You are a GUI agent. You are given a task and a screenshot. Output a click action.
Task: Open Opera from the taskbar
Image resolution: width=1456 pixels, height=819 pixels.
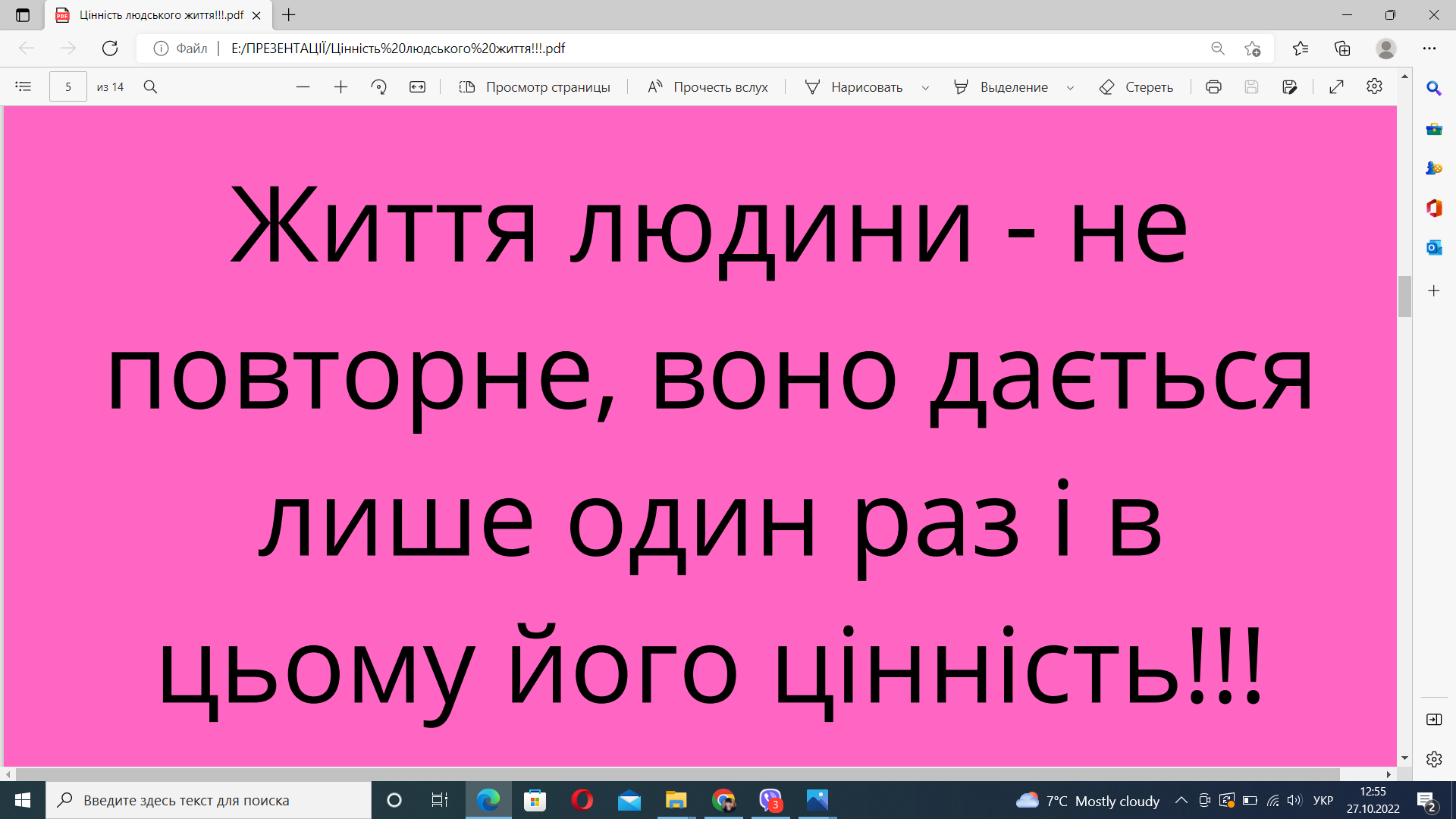coord(582,800)
